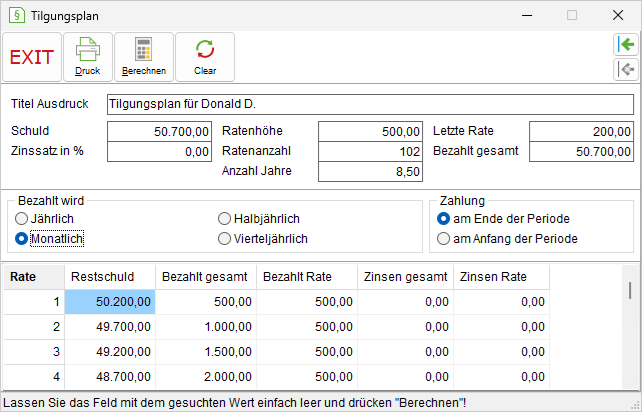Screen dimensions: 642x414
Task: Click the grey arrow dock icon
Action: 626,69
